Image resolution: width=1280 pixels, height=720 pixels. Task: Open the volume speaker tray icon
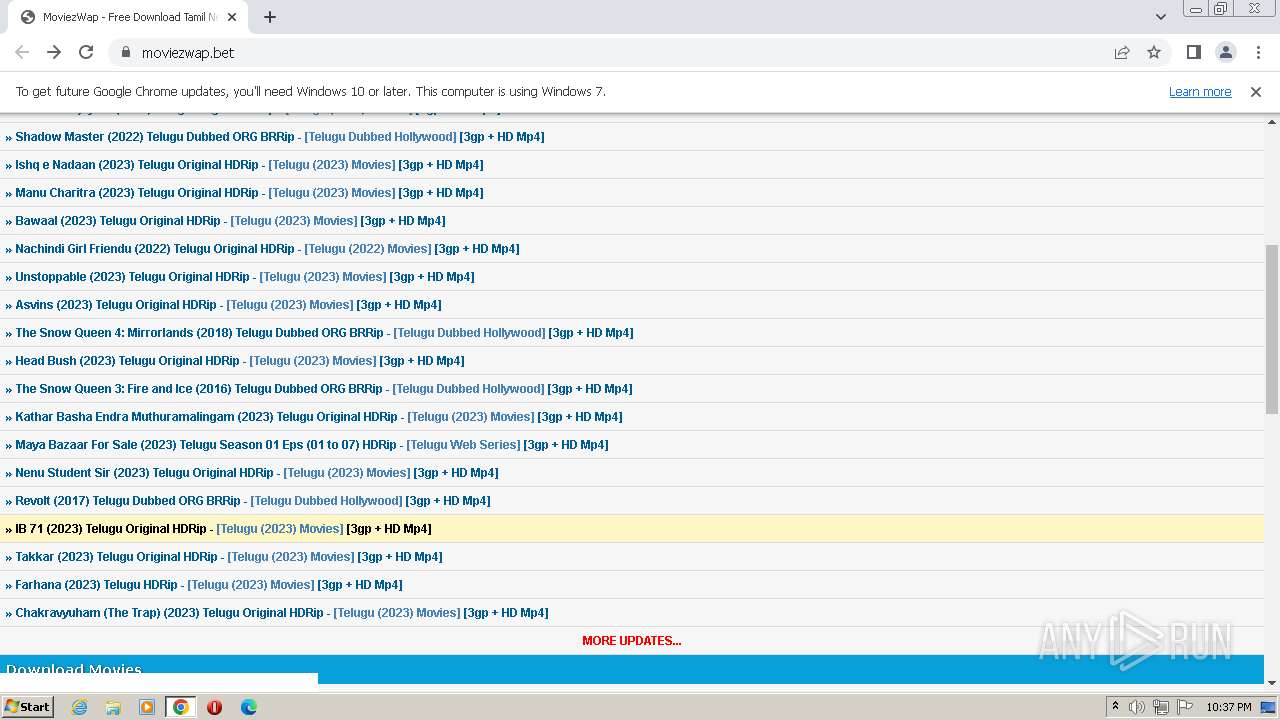(x=1137, y=707)
